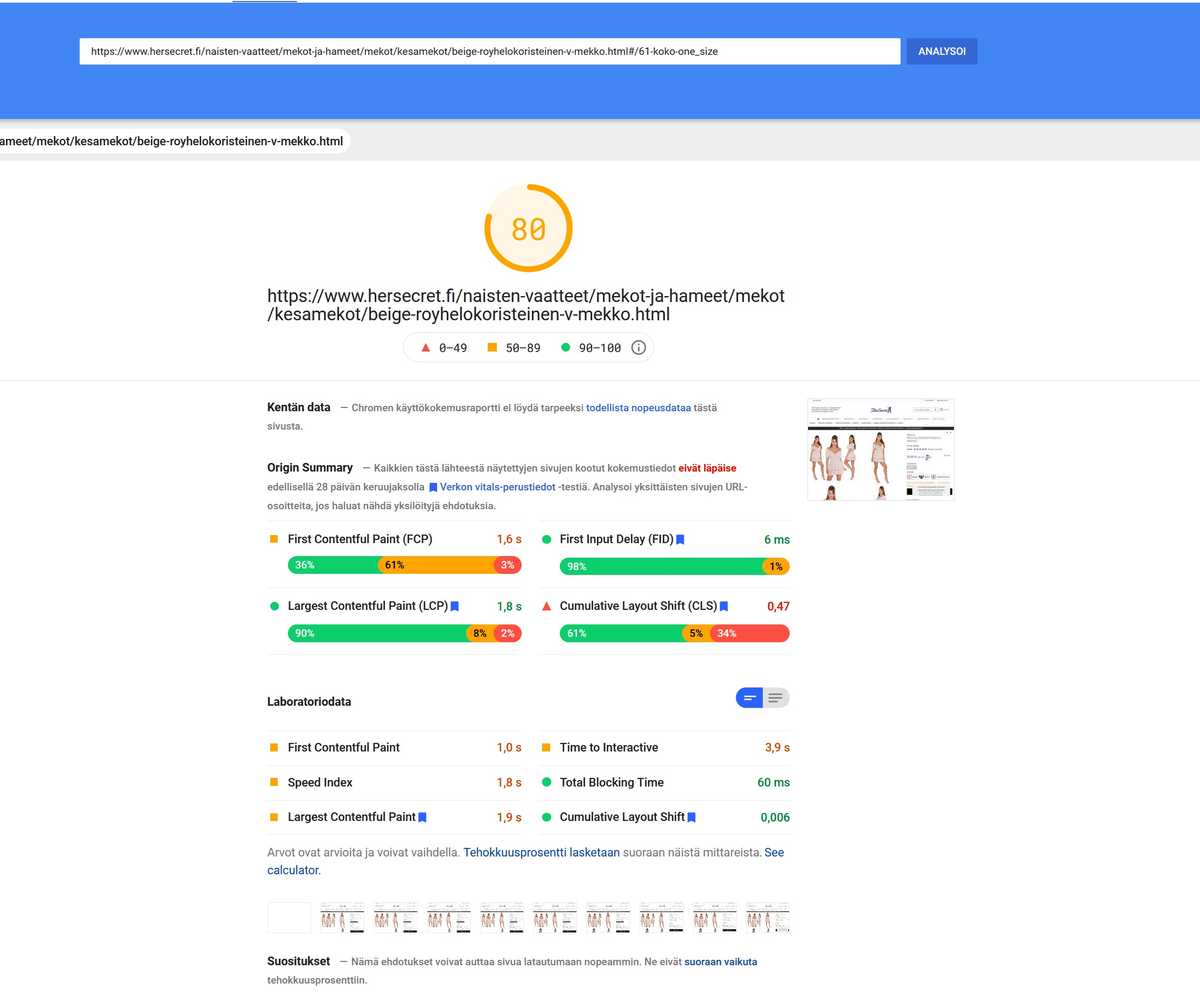Switch lab data to compact summary view
The width and height of the screenshot is (1200, 998).
click(x=749, y=697)
